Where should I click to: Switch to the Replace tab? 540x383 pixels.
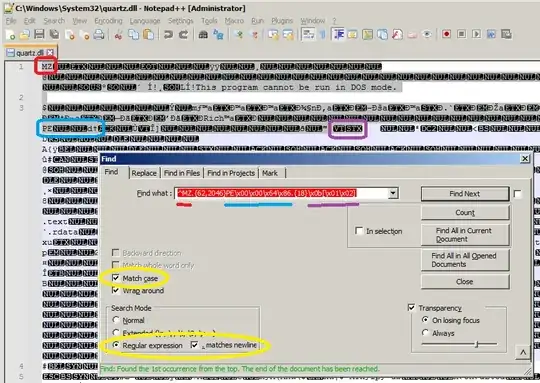click(144, 173)
